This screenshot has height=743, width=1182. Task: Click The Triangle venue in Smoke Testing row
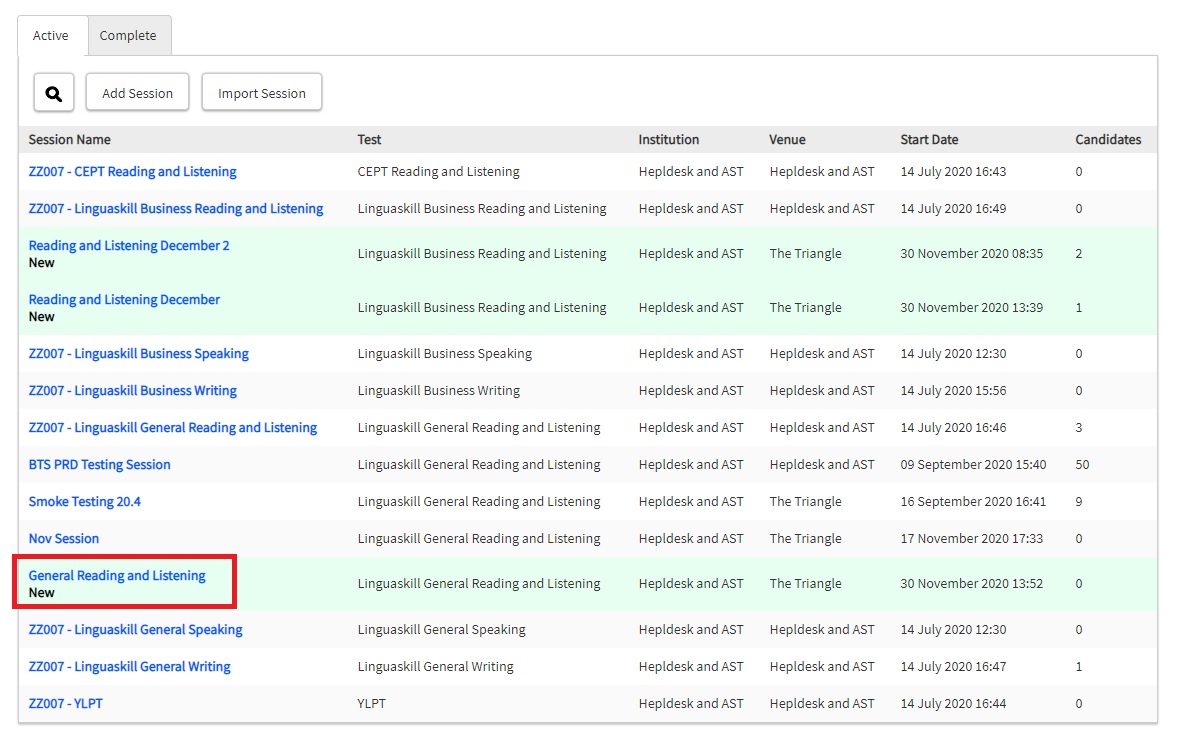805,501
